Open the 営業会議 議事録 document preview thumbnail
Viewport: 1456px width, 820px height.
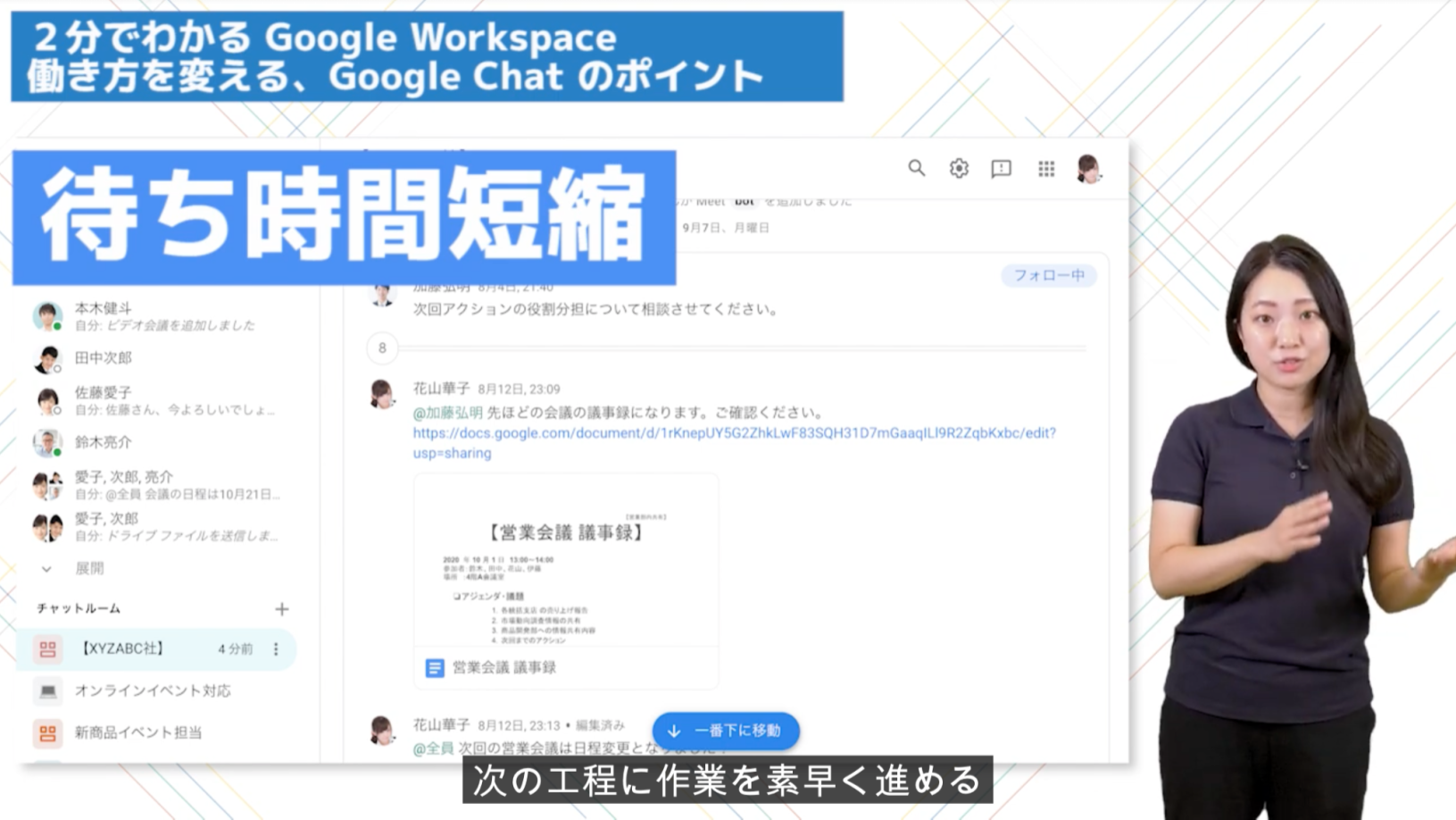click(x=566, y=561)
